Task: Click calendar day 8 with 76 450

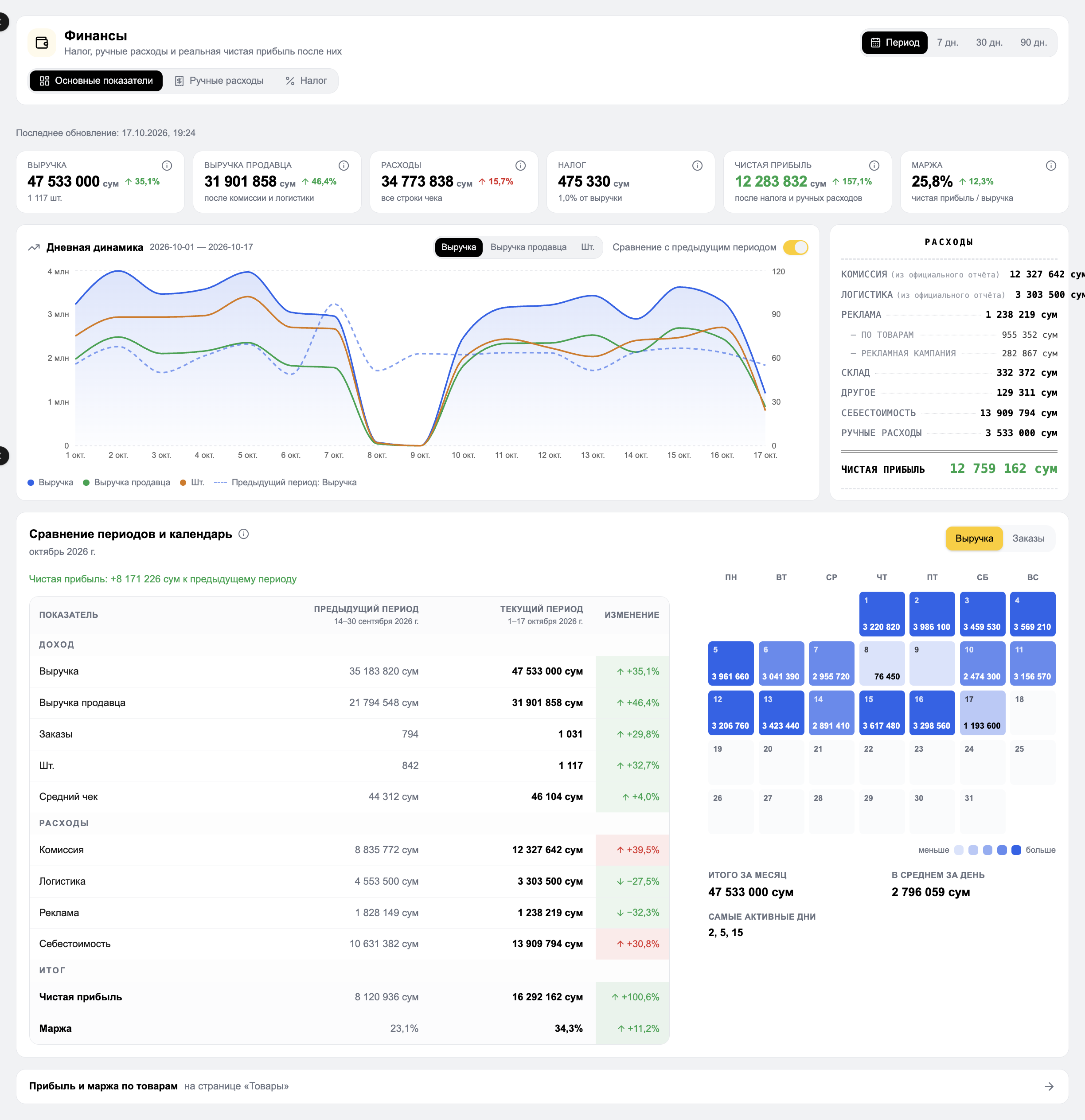Action: click(882, 663)
